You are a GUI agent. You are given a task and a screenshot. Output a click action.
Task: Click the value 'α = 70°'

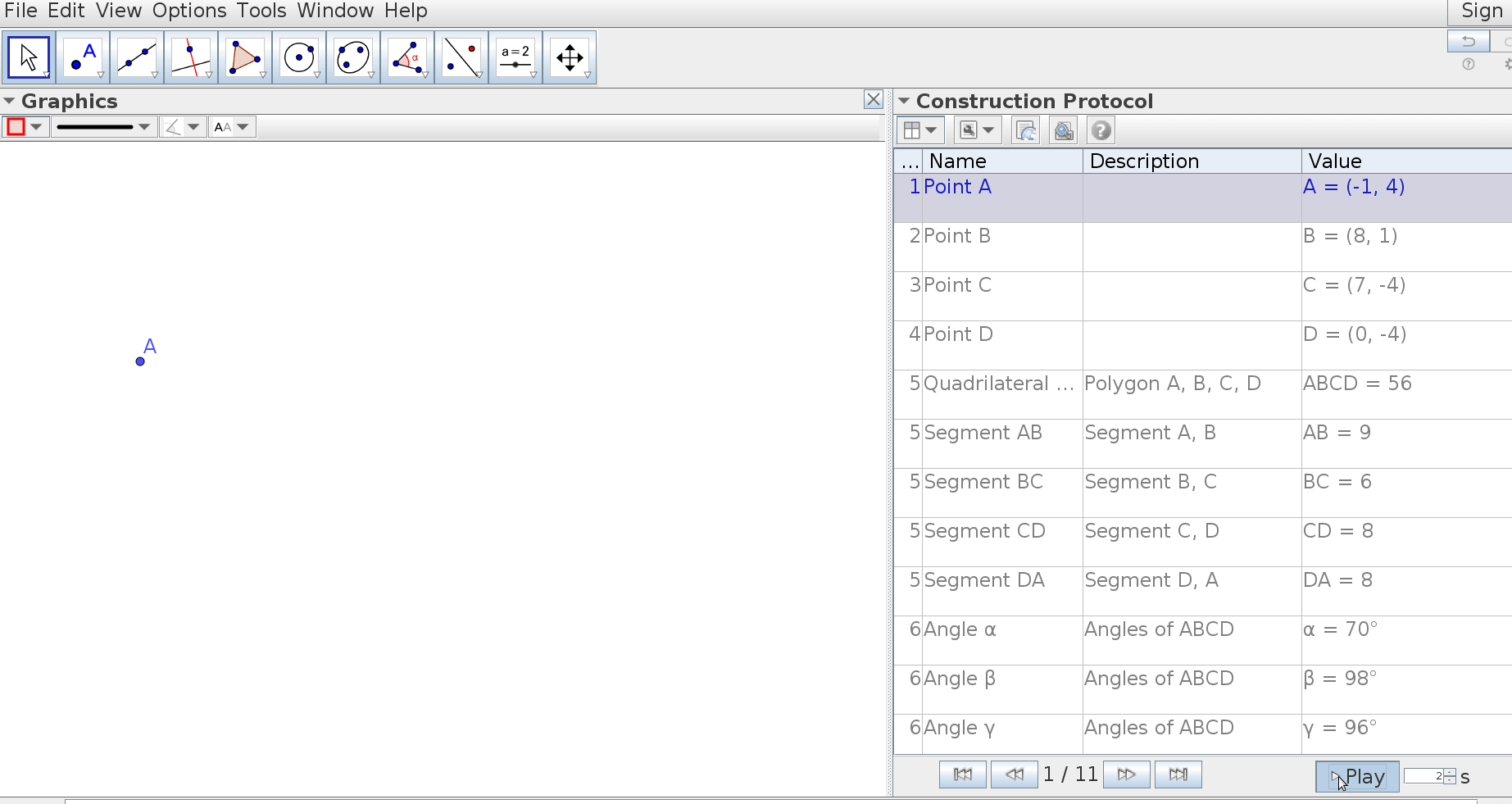(1341, 629)
